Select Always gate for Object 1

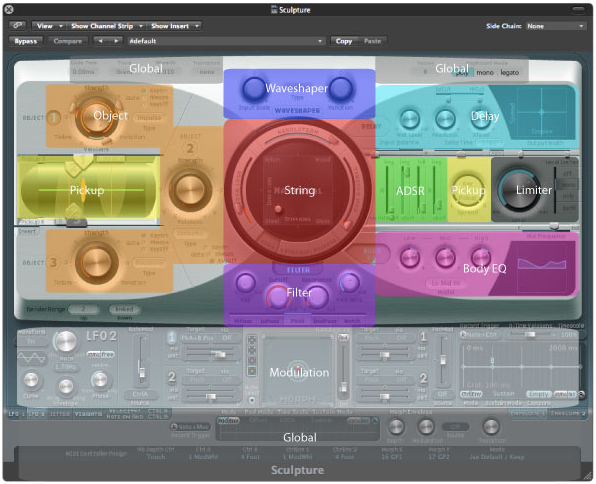(155, 97)
